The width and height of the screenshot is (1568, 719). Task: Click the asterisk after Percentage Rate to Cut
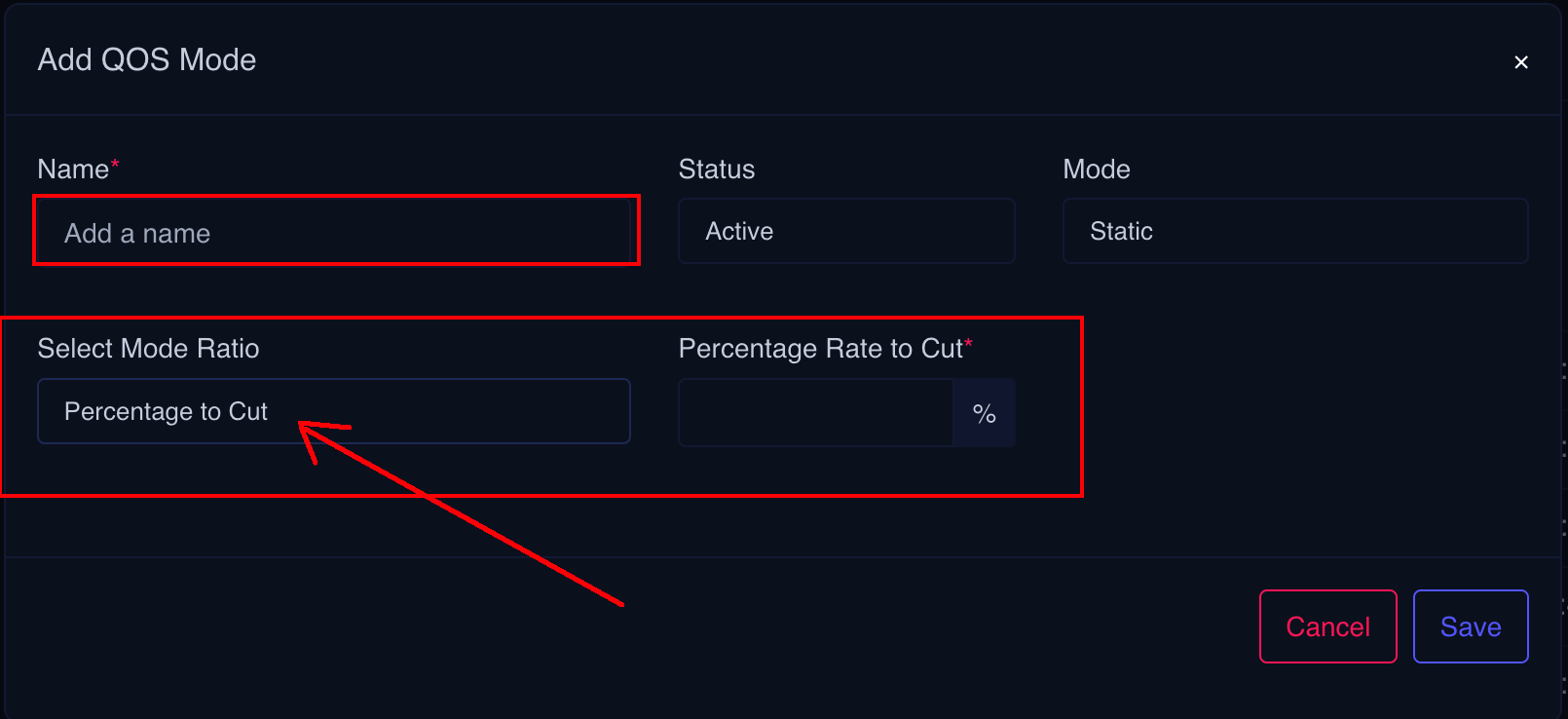click(969, 343)
